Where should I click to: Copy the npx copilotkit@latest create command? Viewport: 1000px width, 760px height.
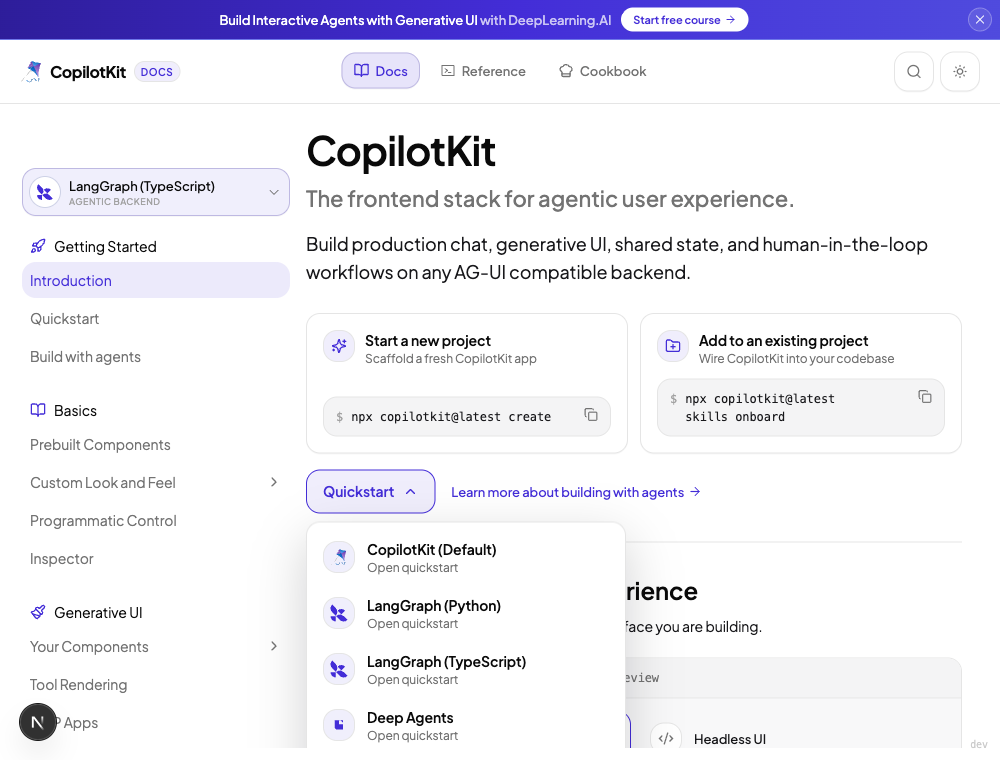(591, 415)
